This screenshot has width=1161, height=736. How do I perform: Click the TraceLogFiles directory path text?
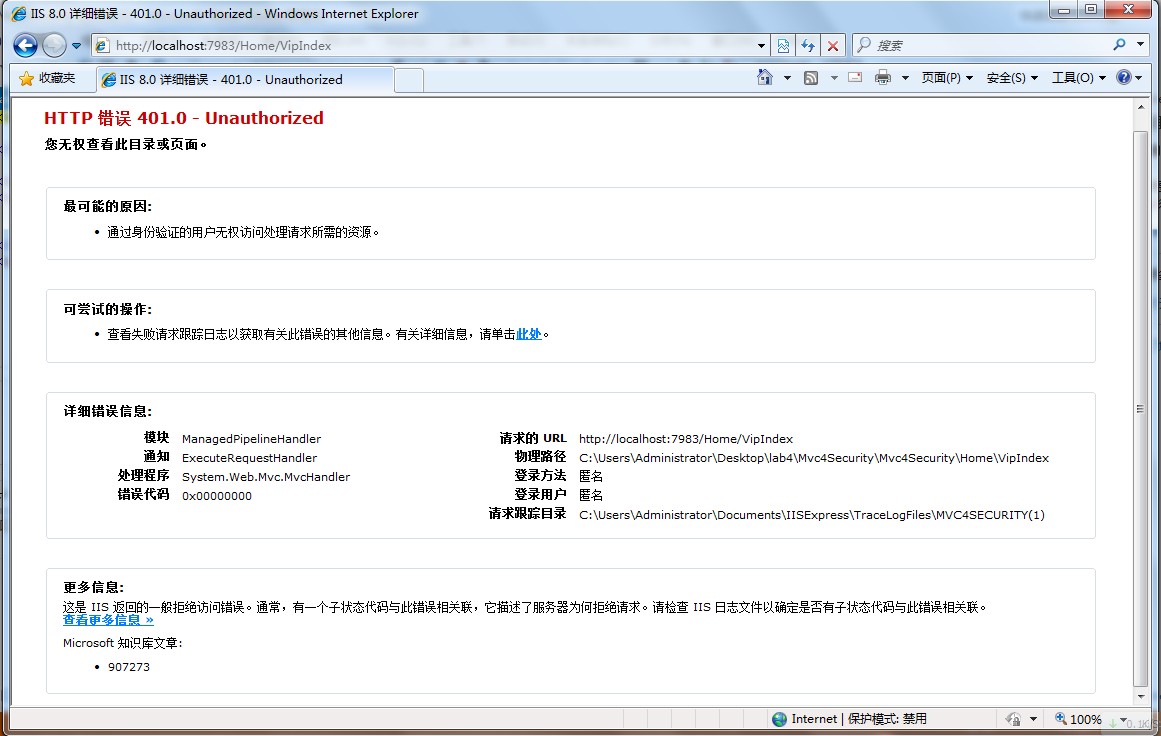[812, 515]
